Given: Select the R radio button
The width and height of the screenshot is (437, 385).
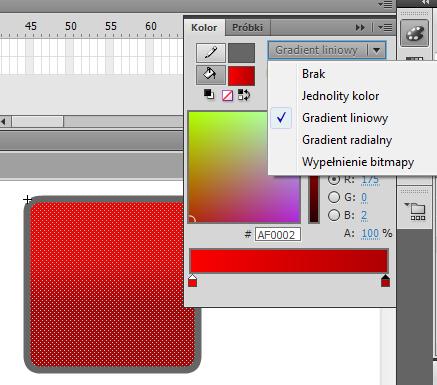Looking at the screenshot, I should click(x=334, y=179).
